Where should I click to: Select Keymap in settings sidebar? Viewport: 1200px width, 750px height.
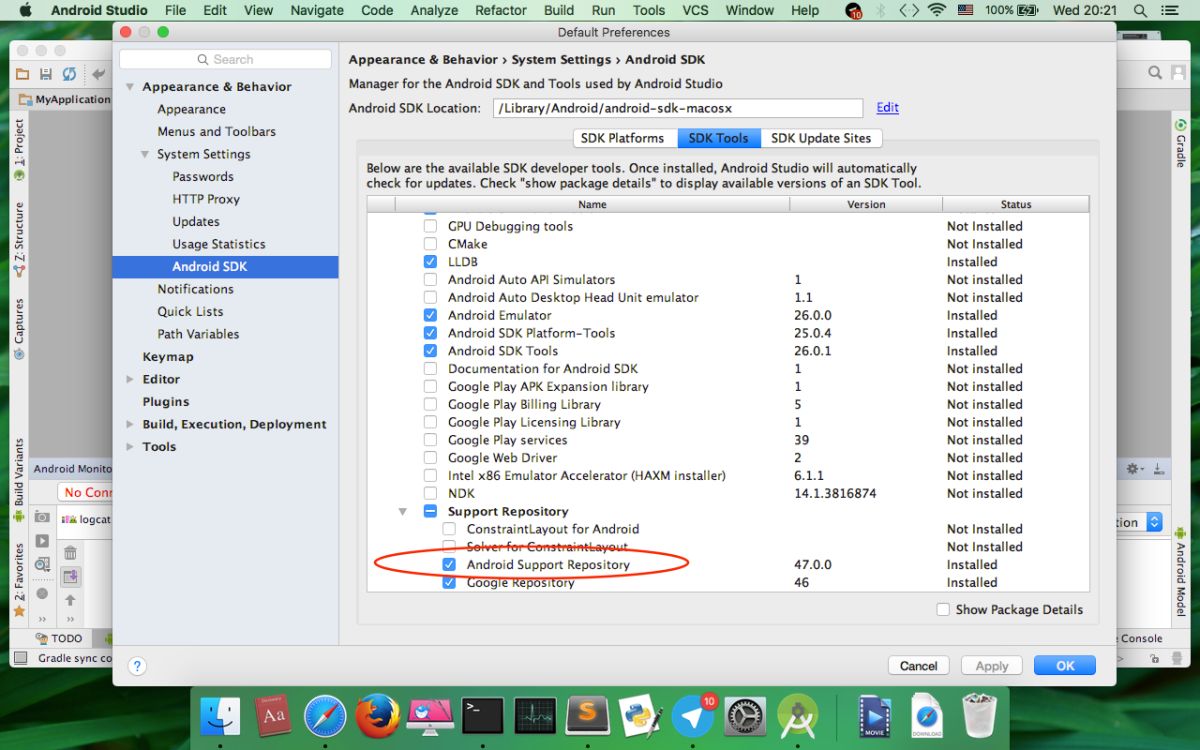[168, 357]
